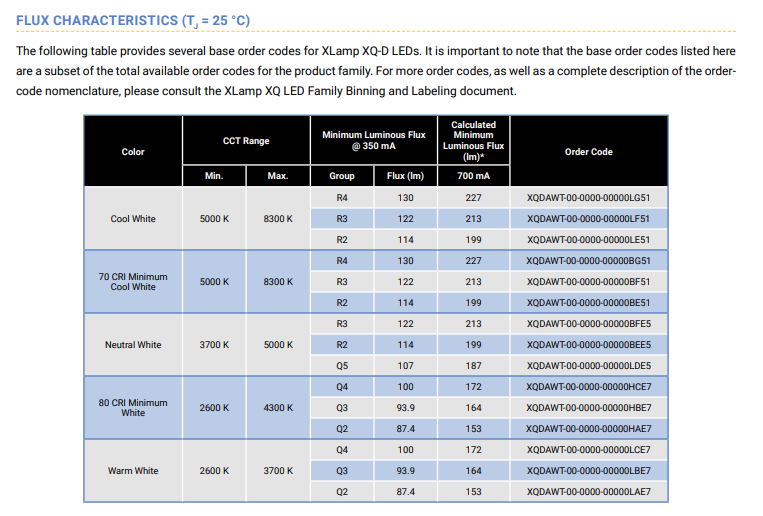Select the 70 CRI Minimum Cool White cell
The height and width of the screenshot is (516, 763).
pos(133,281)
